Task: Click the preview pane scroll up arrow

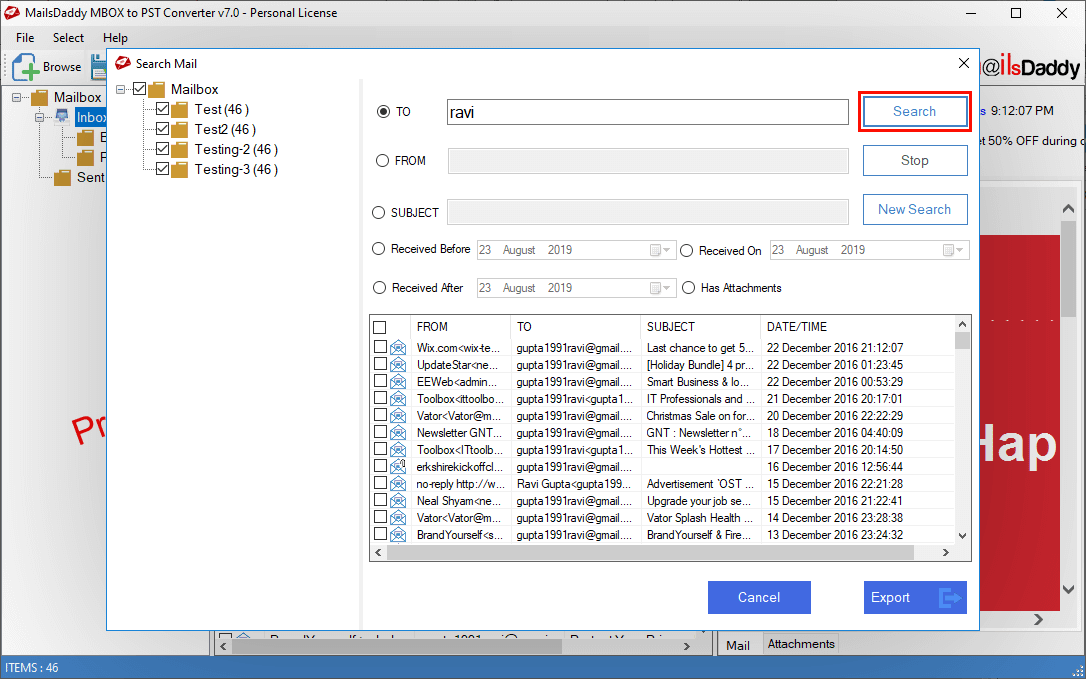Action: click(x=1069, y=209)
